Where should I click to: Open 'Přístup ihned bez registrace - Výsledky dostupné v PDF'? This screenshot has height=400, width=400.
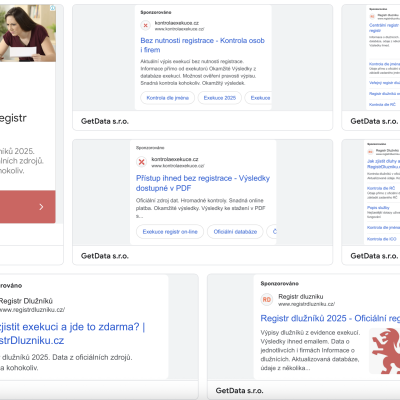coord(203,183)
